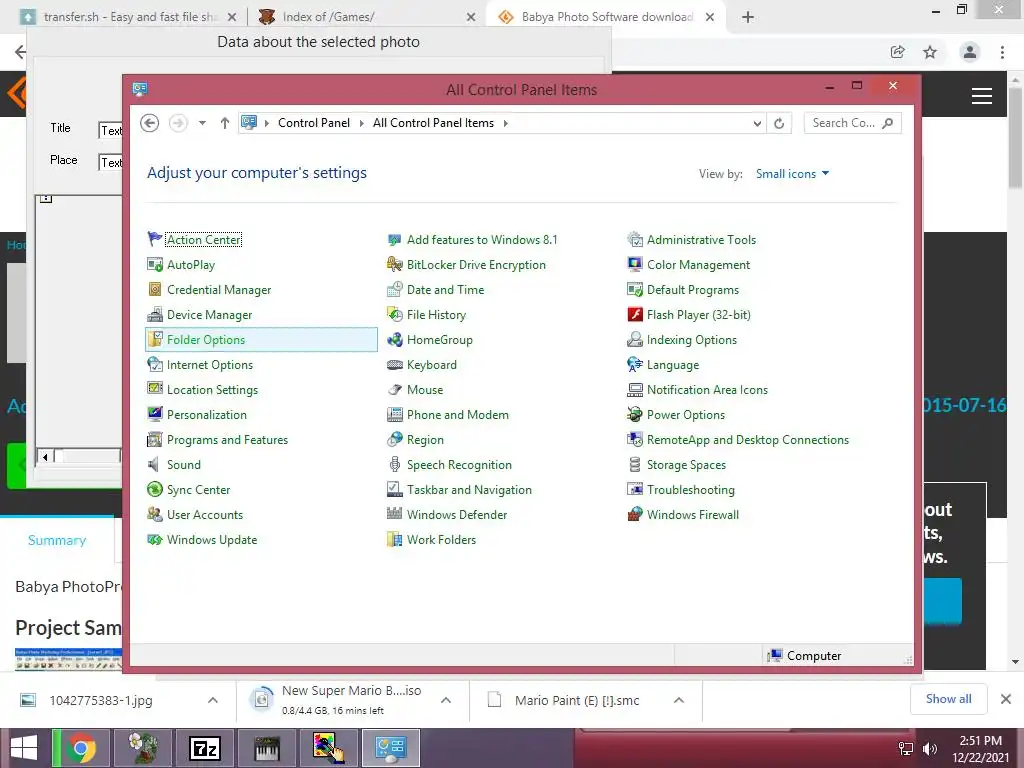Open Programs and Features icon
Screen dimensions: 1024x768
click(155, 440)
